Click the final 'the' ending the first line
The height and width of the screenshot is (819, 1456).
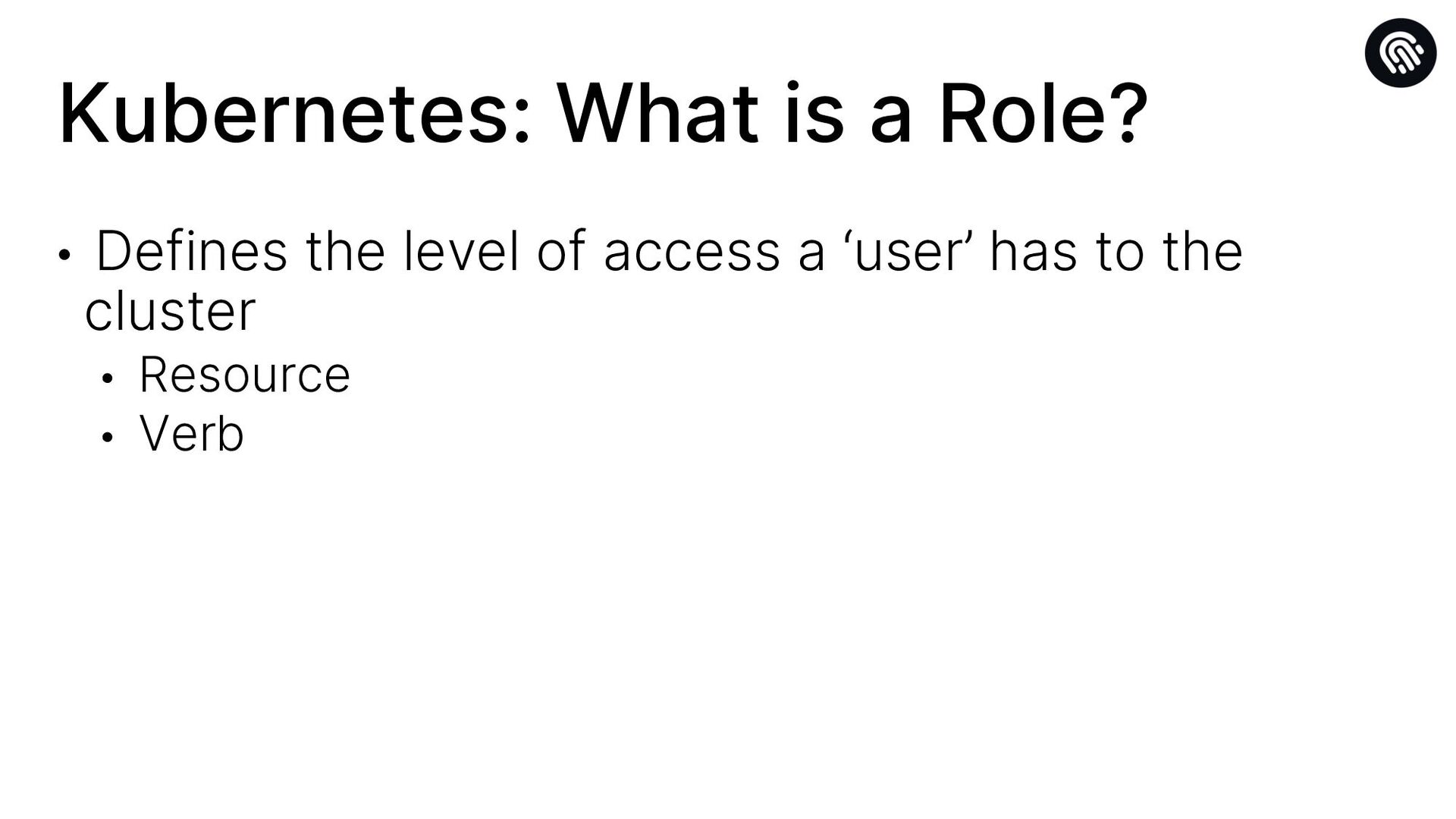(x=1203, y=251)
